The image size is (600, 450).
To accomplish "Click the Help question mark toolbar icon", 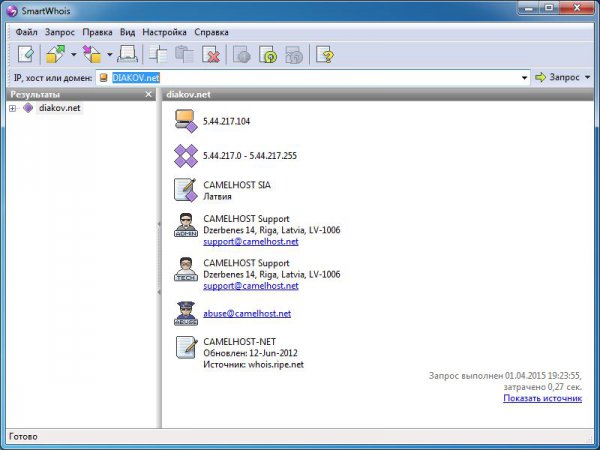I will pyautogui.click(x=324, y=54).
